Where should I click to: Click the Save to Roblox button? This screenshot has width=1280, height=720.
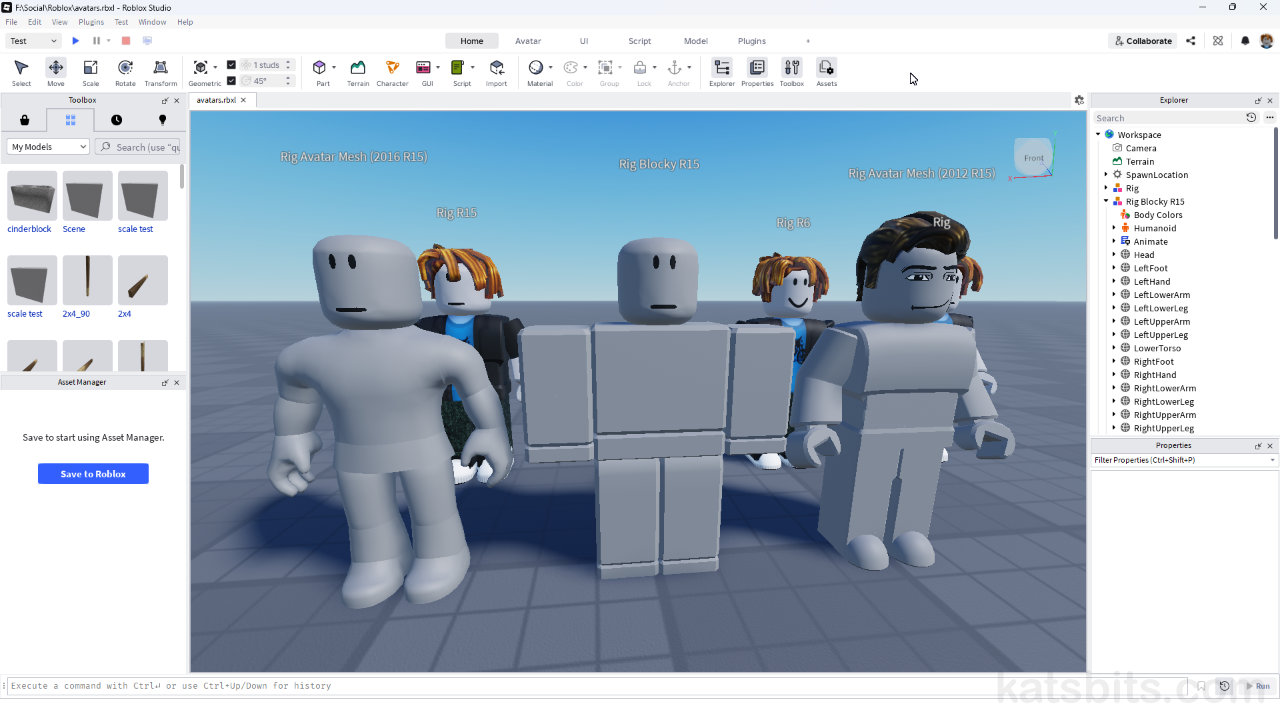pos(93,474)
